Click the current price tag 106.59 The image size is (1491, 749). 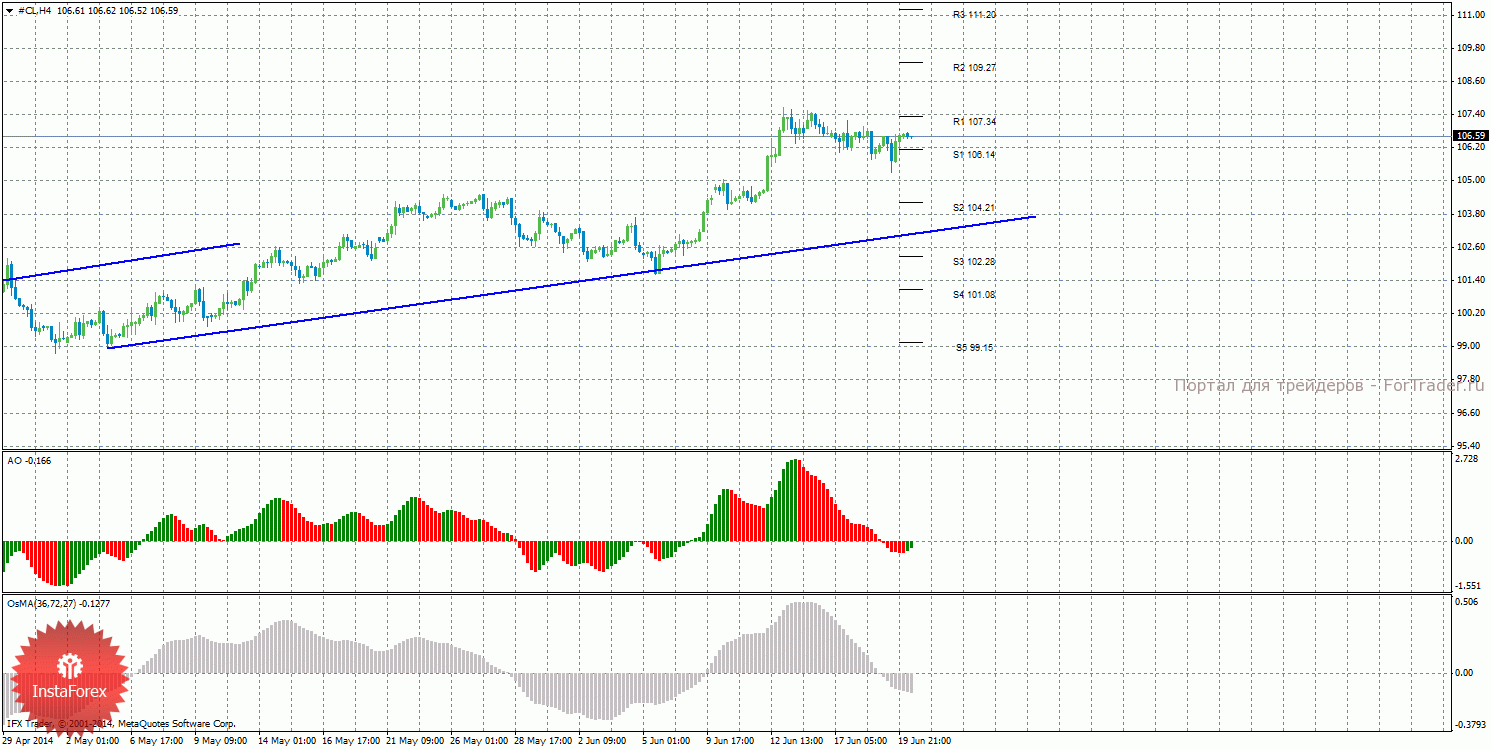coord(1468,136)
